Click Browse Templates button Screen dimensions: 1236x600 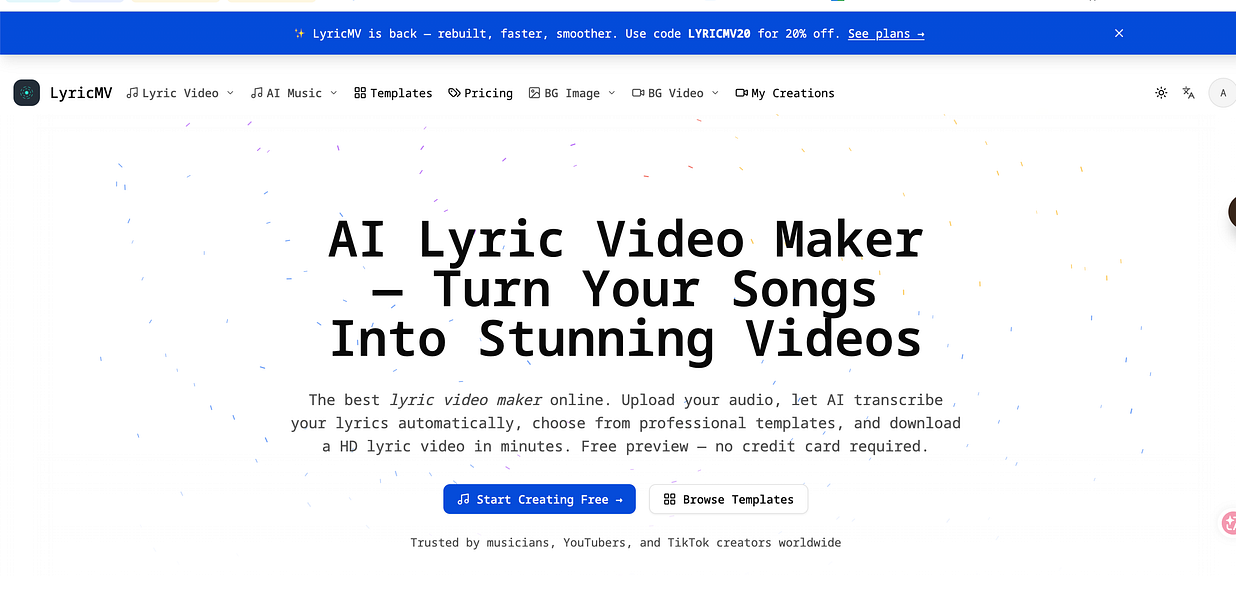point(728,499)
